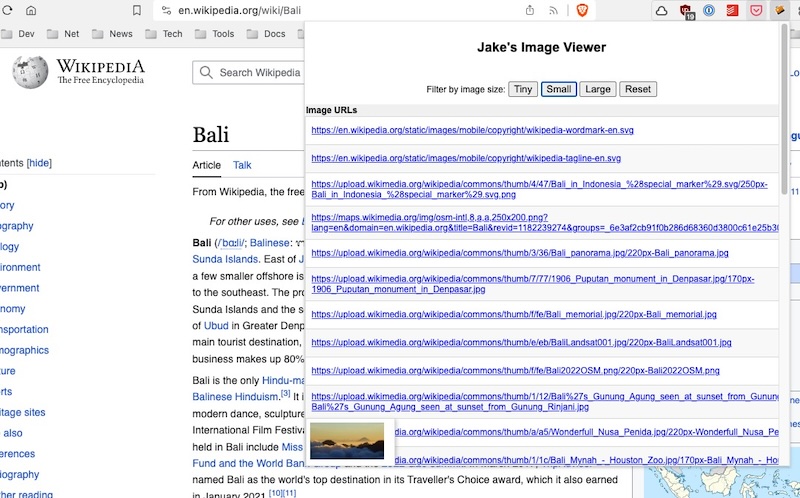The height and width of the screenshot is (498, 800).
Task: Open the 1Password extension icon
Action: pyautogui.click(x=709, y=11)
